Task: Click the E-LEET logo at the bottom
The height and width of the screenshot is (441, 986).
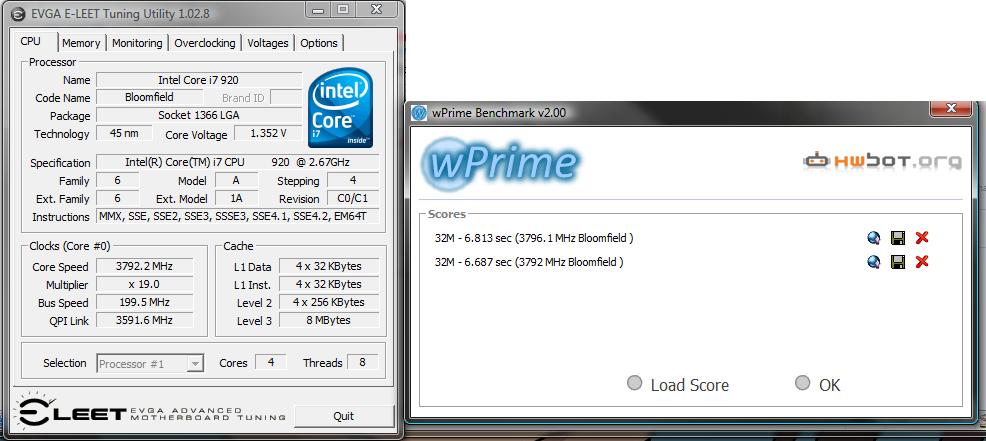Action: 151,413
